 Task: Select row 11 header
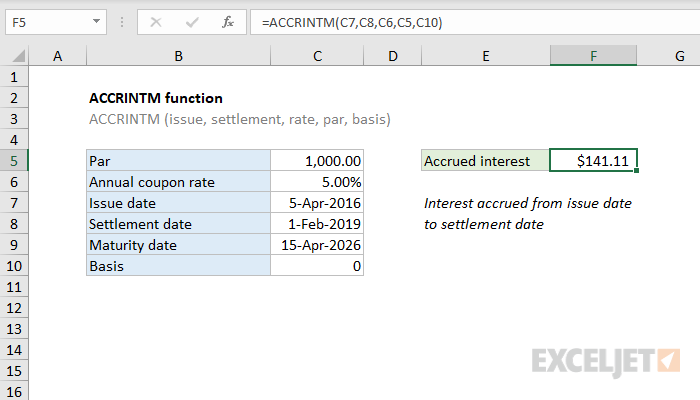tap(14, 287)
